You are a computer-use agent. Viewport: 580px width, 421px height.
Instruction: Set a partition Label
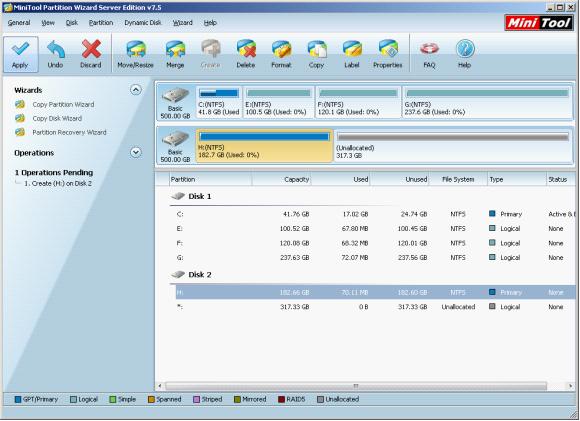(352, 54)
